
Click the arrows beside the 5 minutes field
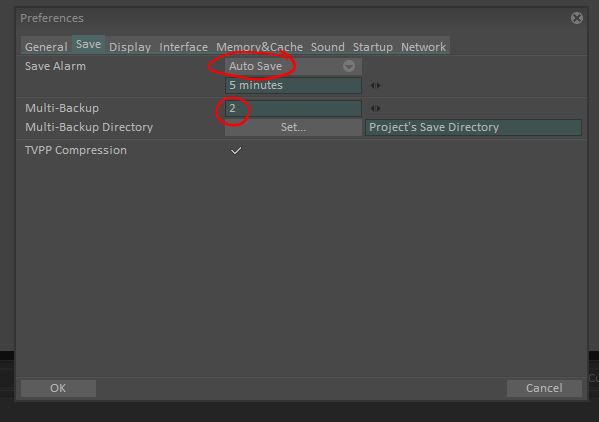coord(375,86)
